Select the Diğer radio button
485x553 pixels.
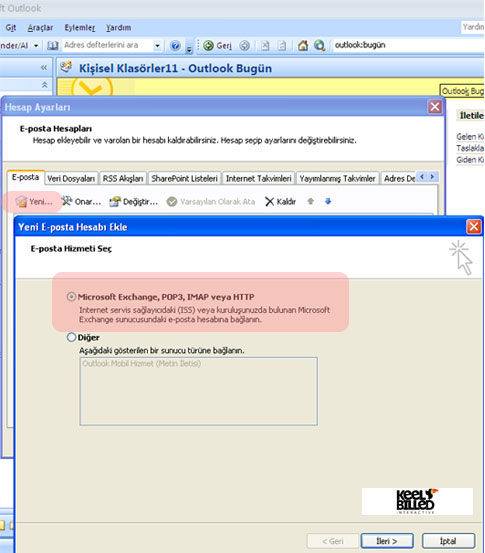pos(71,338)
